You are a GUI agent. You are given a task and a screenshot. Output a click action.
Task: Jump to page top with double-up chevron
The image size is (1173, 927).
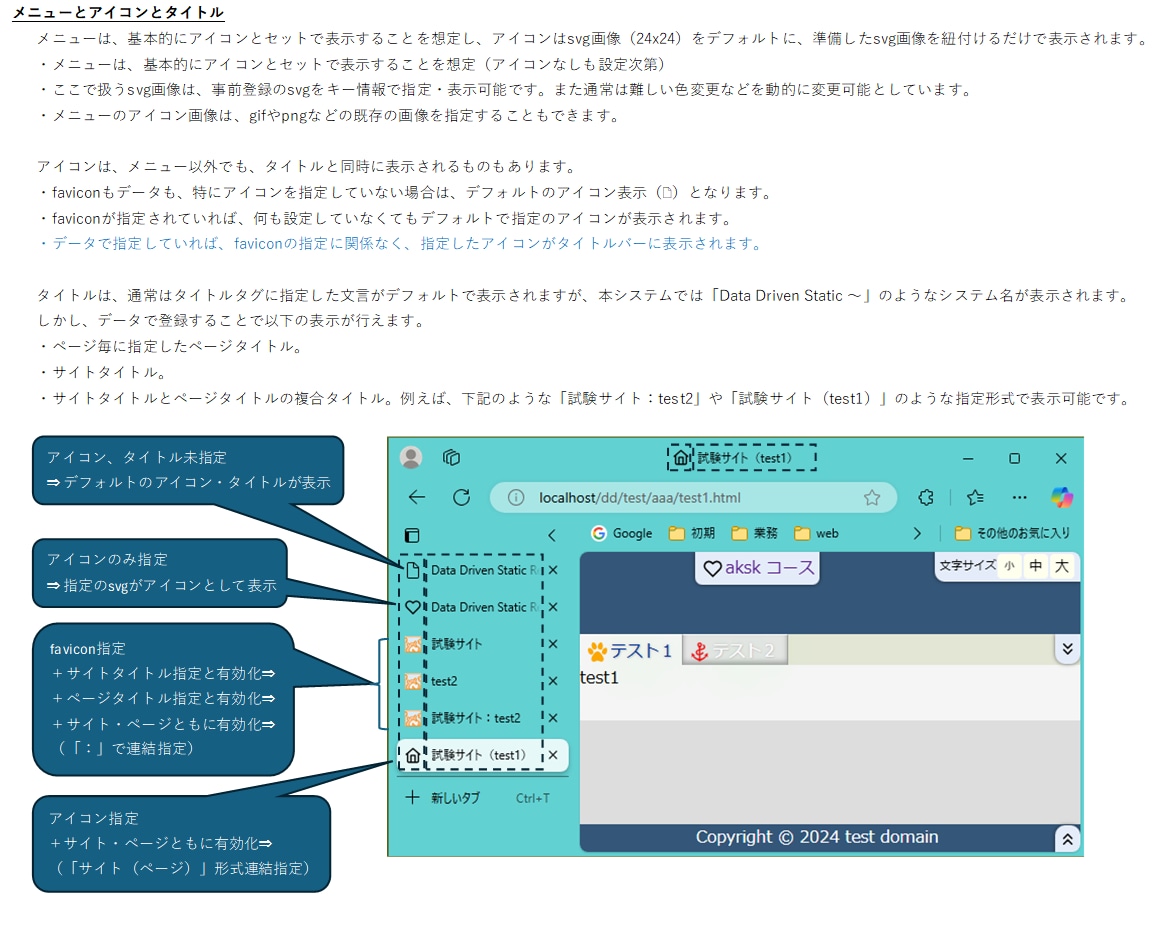pyautogui.click(x=1068, y=839)
